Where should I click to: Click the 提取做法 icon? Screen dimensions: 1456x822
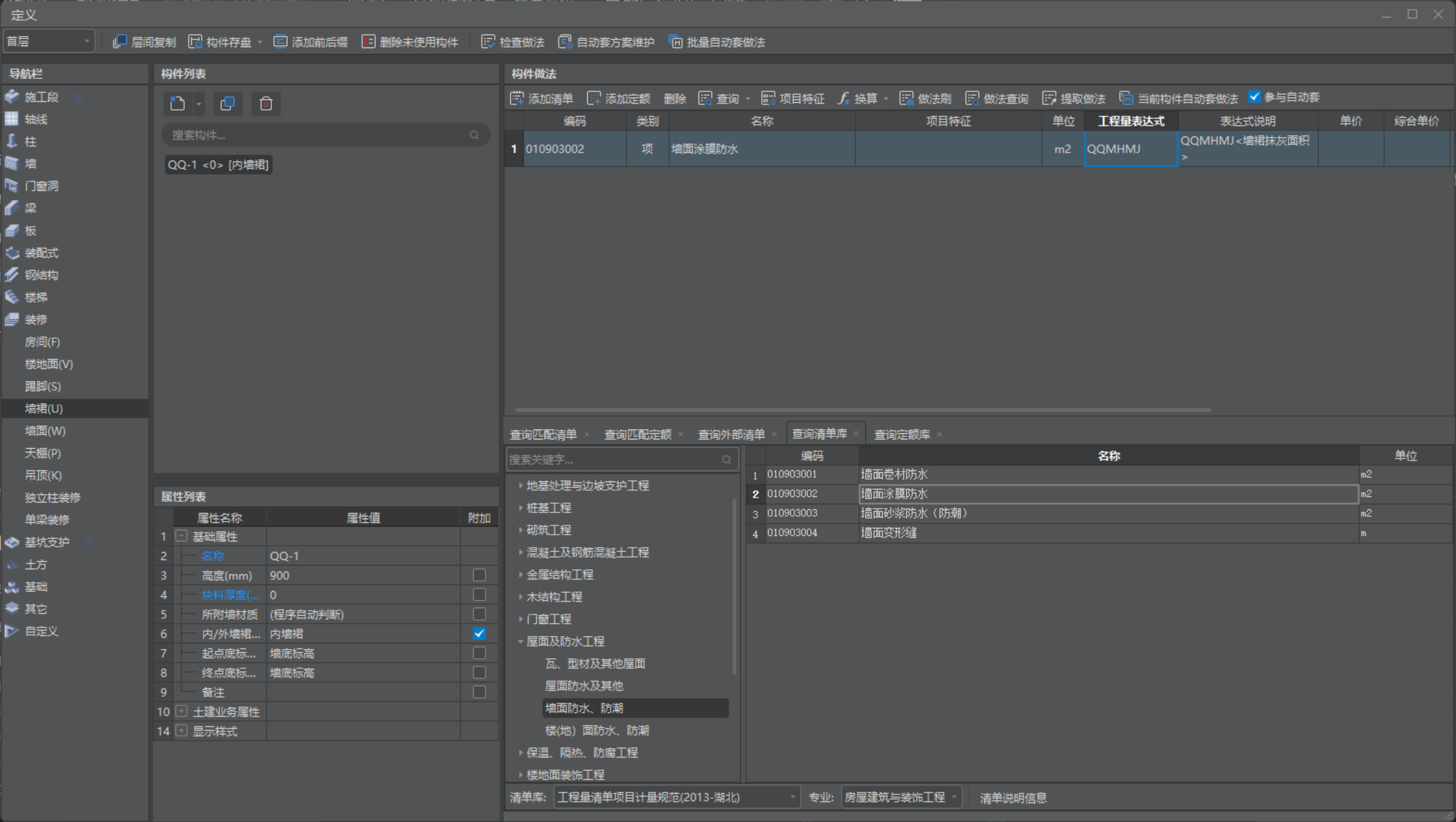point(1049,98)
